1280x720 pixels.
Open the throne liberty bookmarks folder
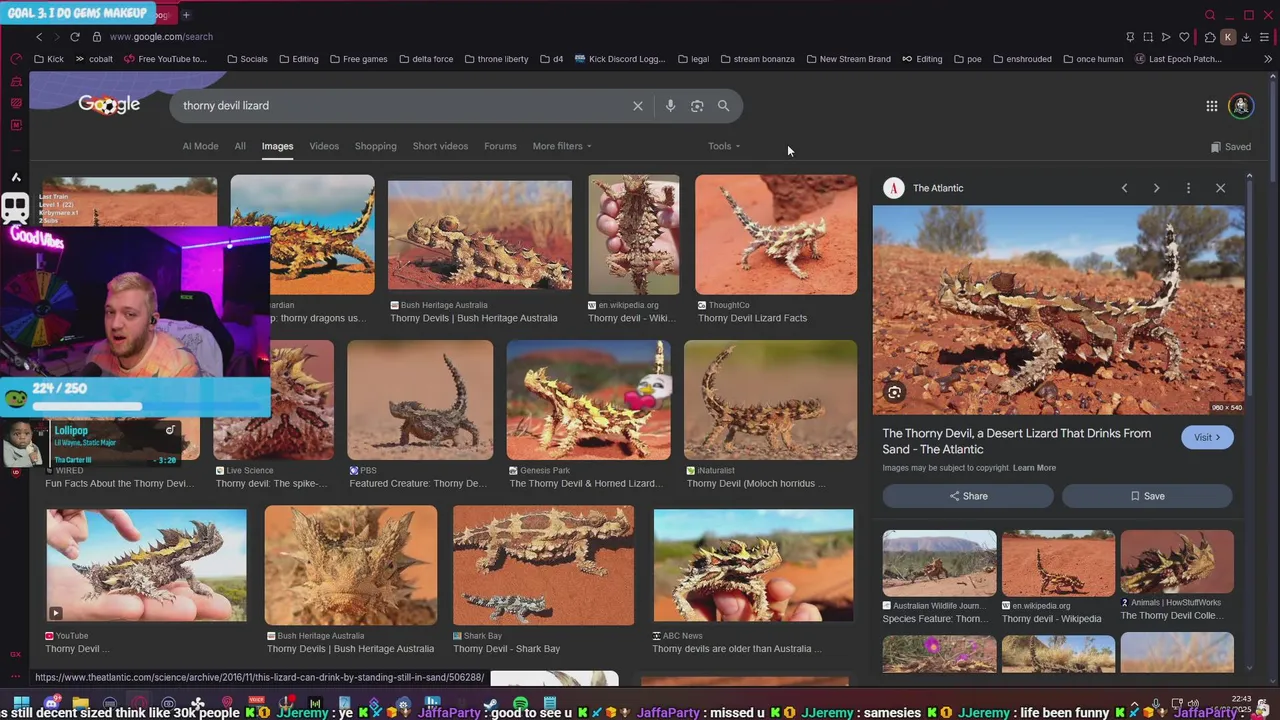click(496, 59)
